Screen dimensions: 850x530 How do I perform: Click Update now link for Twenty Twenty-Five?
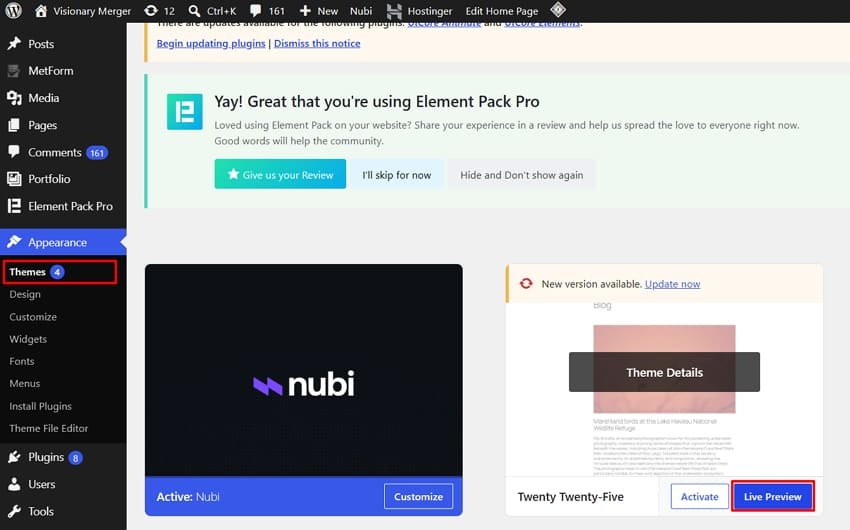[x=673, y=284]
